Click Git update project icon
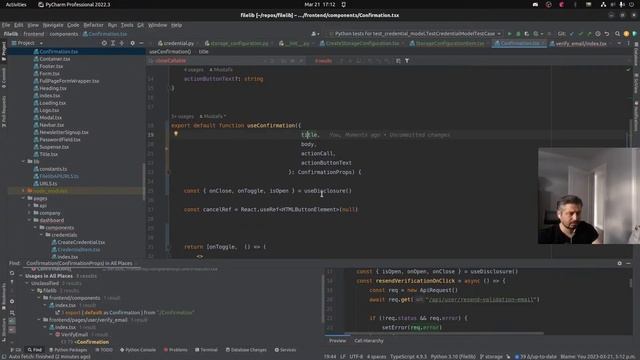 coord(571,34)
